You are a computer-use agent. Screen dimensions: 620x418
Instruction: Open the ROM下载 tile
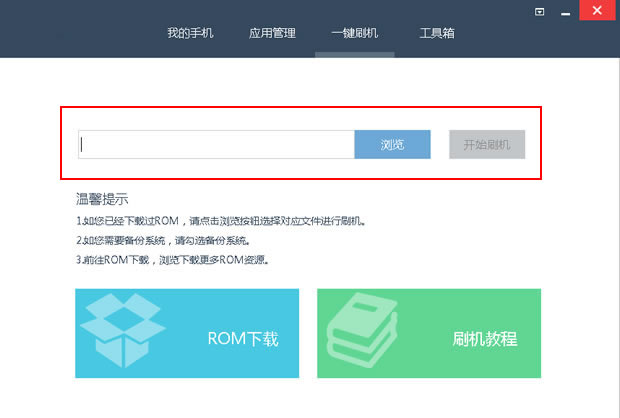(x=187, y=333)
